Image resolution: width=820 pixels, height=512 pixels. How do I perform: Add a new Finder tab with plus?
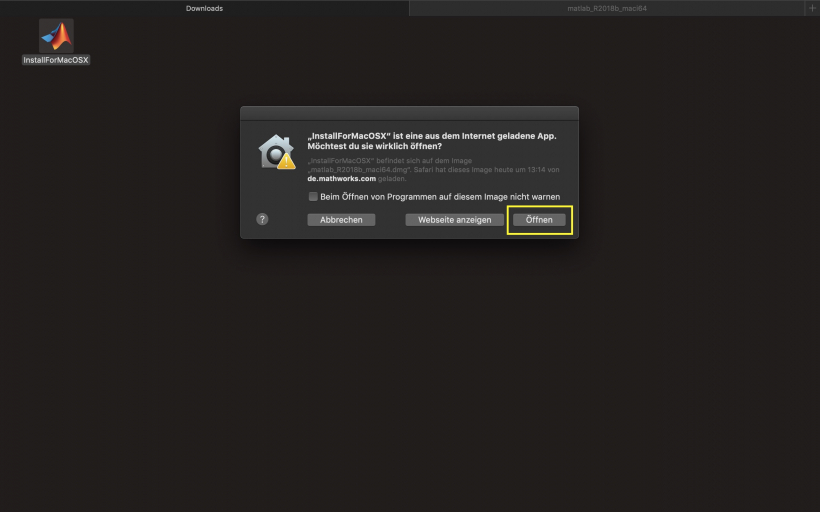pyautogui.click(x=811, y=8)
